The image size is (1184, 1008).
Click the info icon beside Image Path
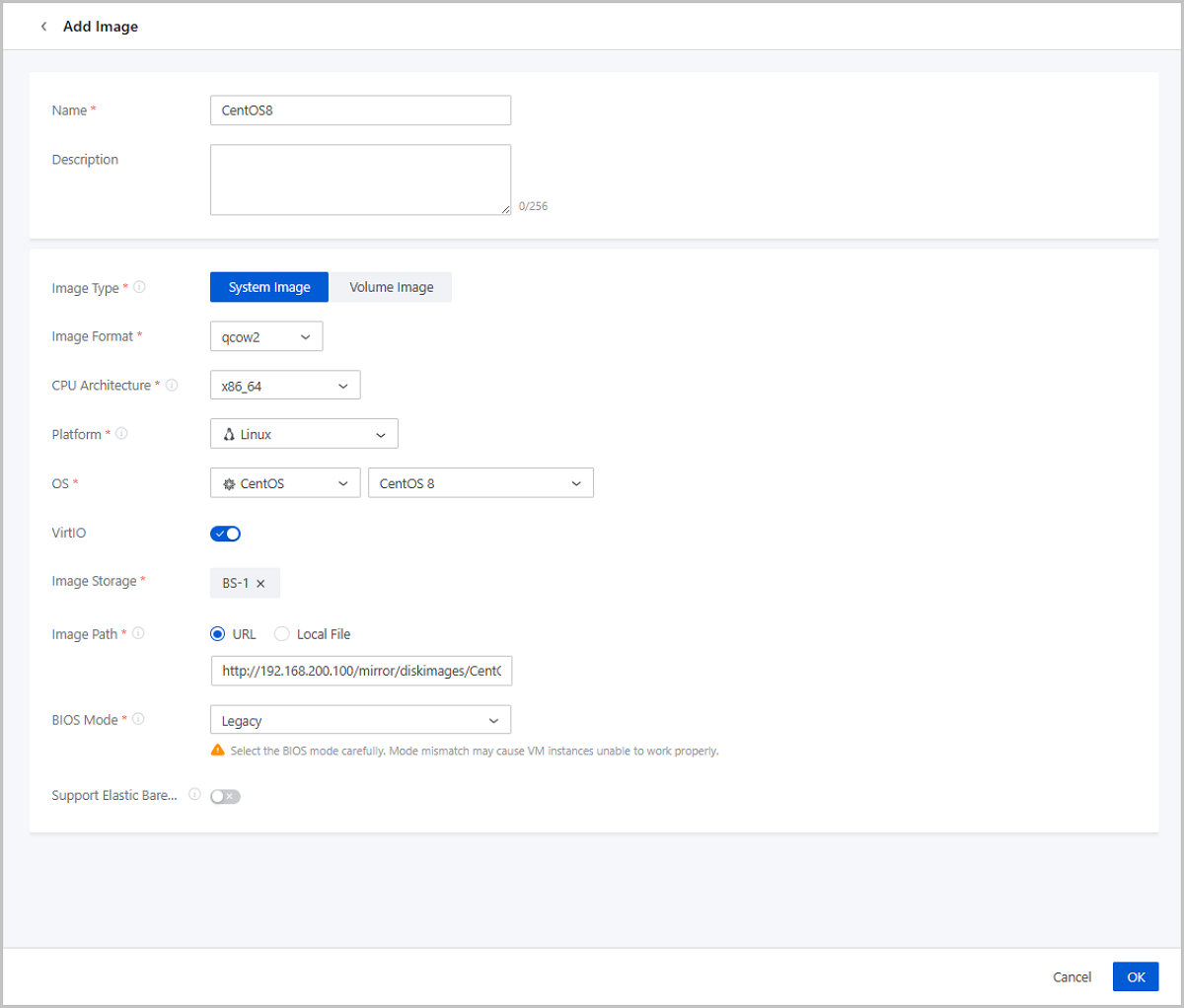[x=138, y=633]
